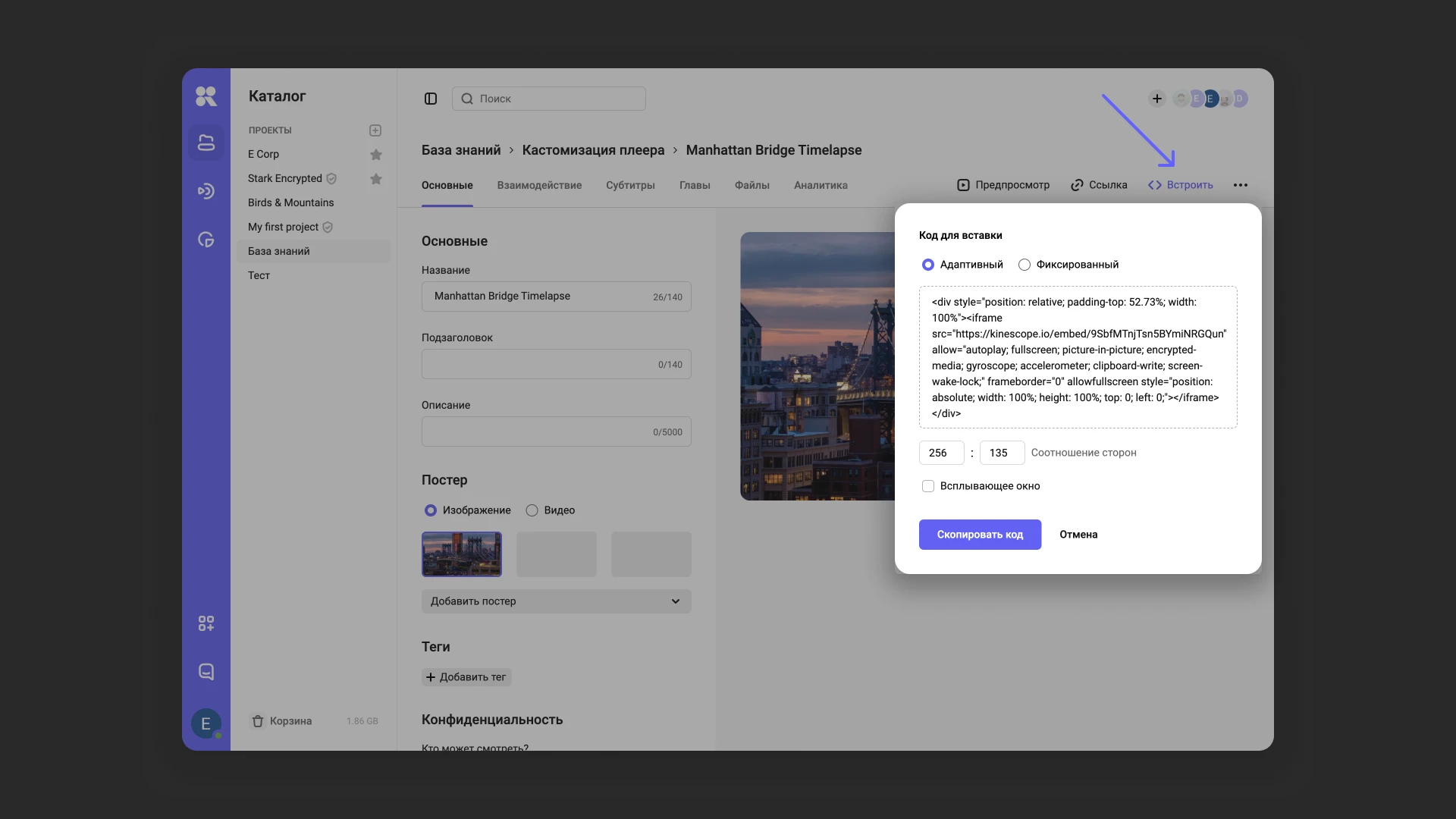Select the Видео poster radio option
Viewport: 1456px width, 819px height.
pos(532,510)
